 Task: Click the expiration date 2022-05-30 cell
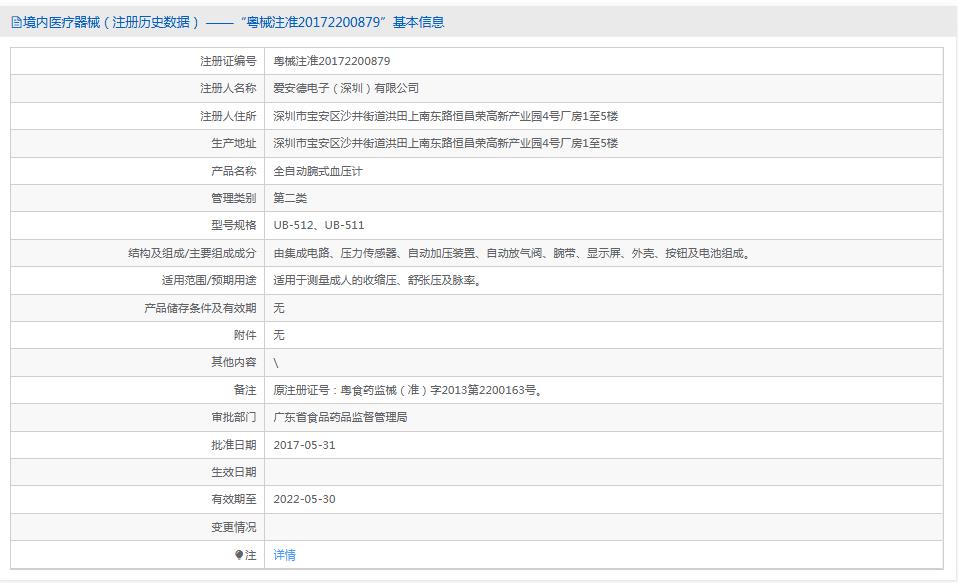click(305, 499)
